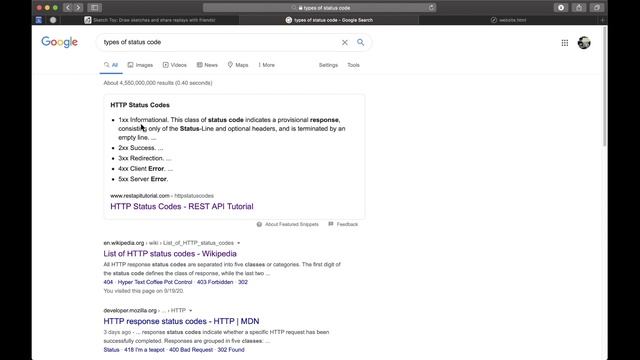Switch to website.html browser tab
The width and height of the screenshot is (640, 360).
[x=509, y=20]
